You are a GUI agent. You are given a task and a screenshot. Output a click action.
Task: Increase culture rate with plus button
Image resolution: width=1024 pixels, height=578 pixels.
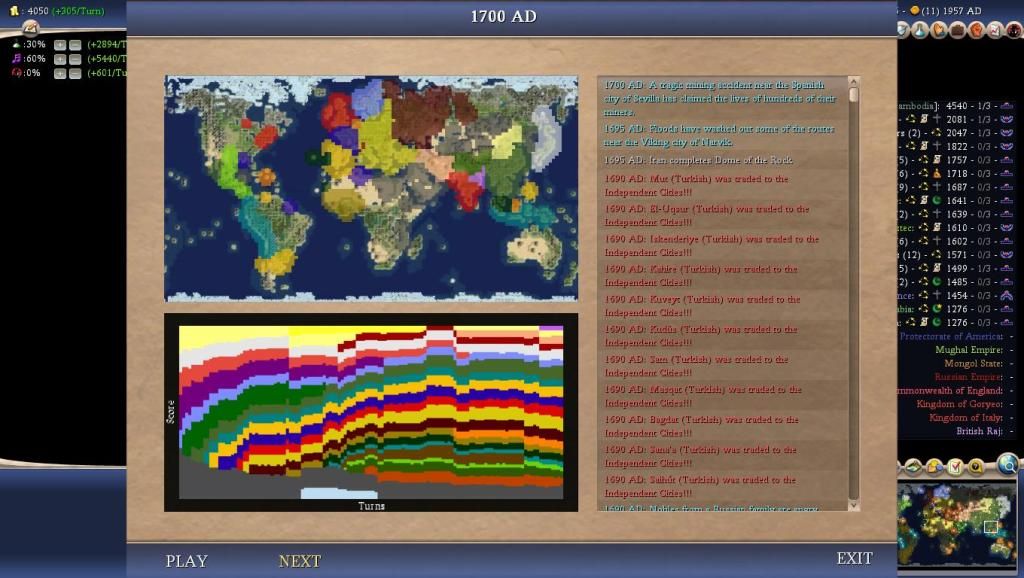60,59
